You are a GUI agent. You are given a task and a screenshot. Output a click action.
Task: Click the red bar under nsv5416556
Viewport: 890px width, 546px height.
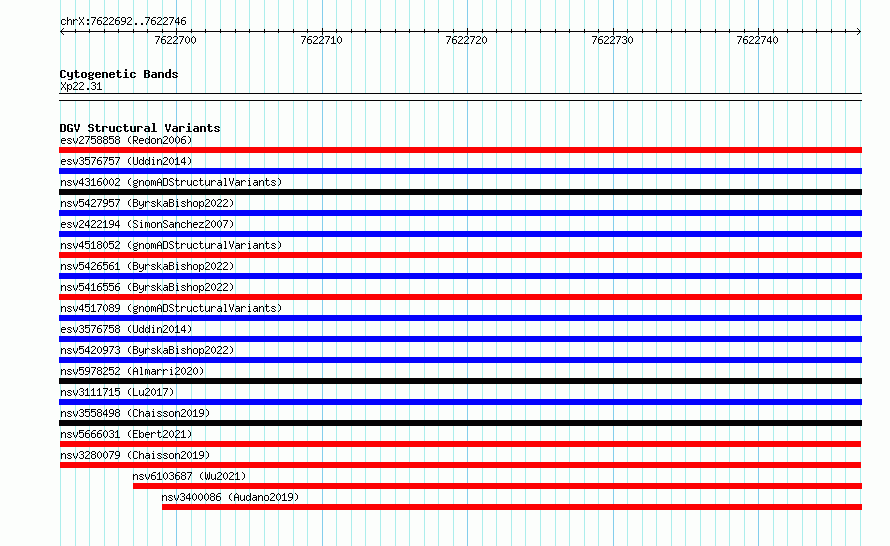pos(460,297)
